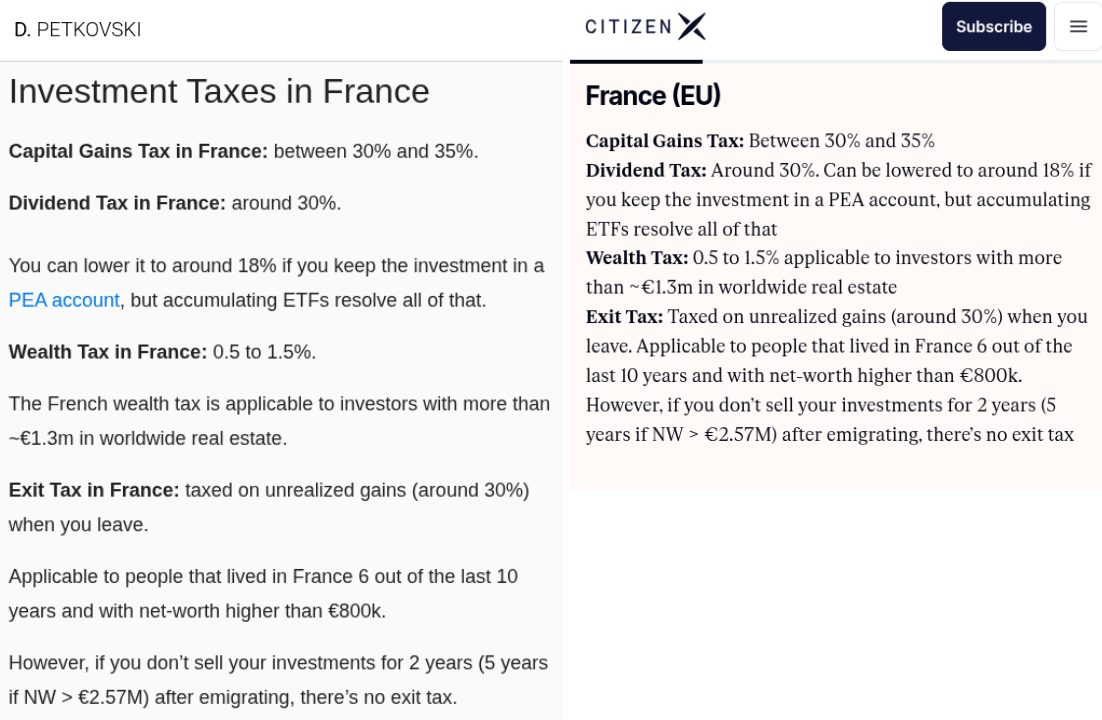Image resolution: width=1102 pixels, height=720 pixels.
Task: Click the D. PETKOVSKI site title
Action: pos(78,30)
